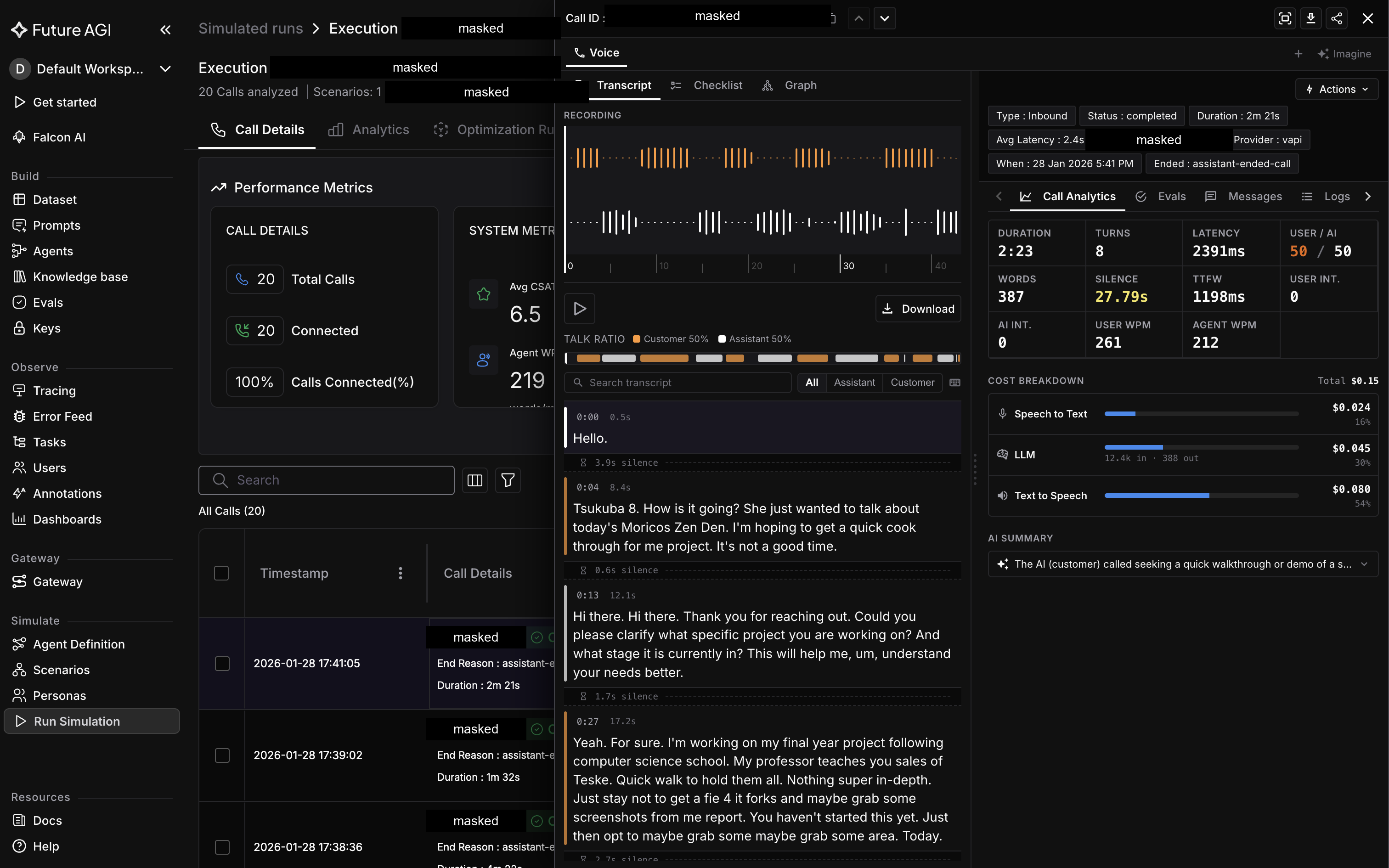The width and height of the screenshot is (1389, 868).
Task: Open Annotations page
Action: [x=67, y=494]
